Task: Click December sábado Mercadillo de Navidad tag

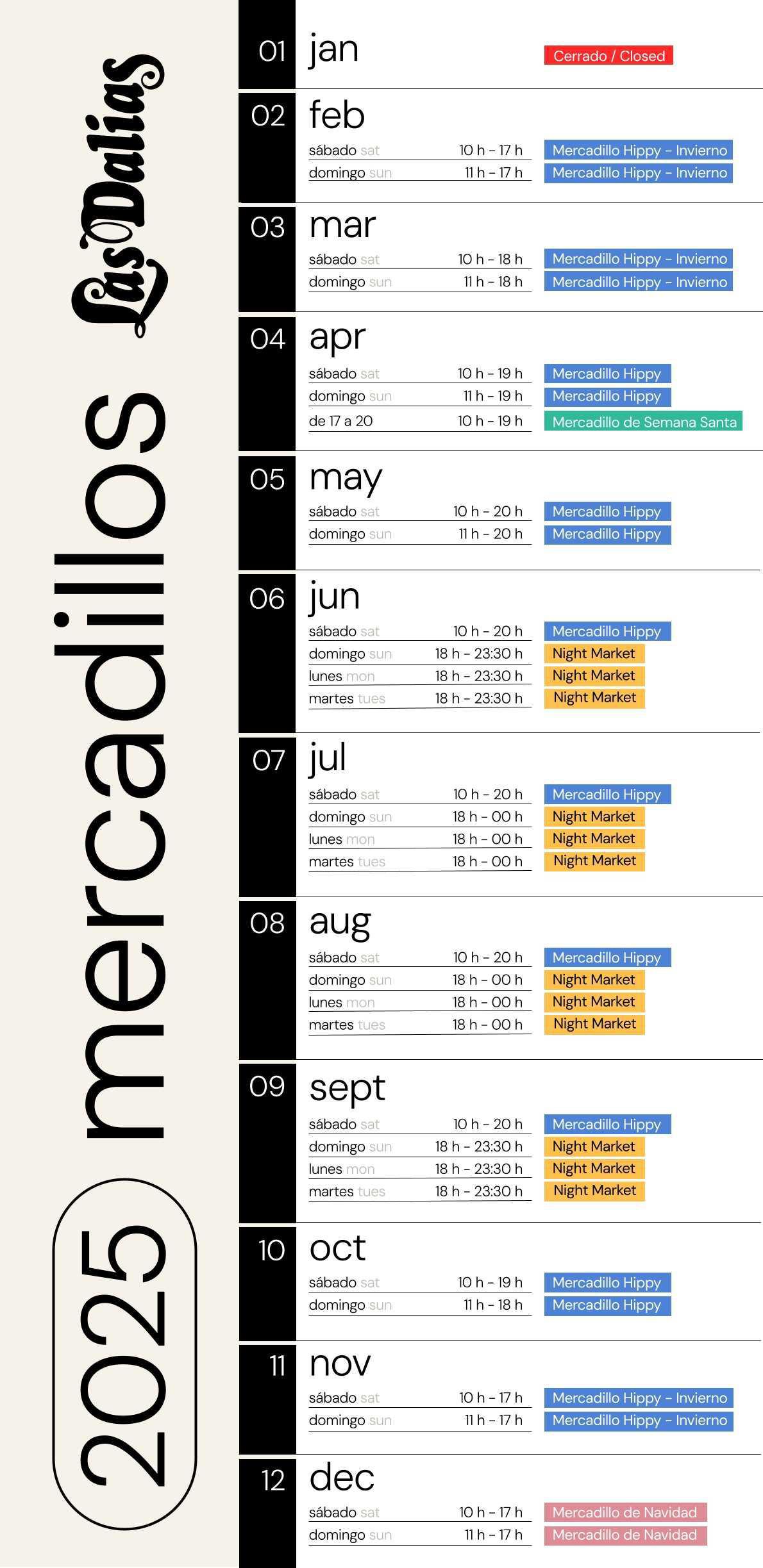Action: click(x=625, y=1512)
